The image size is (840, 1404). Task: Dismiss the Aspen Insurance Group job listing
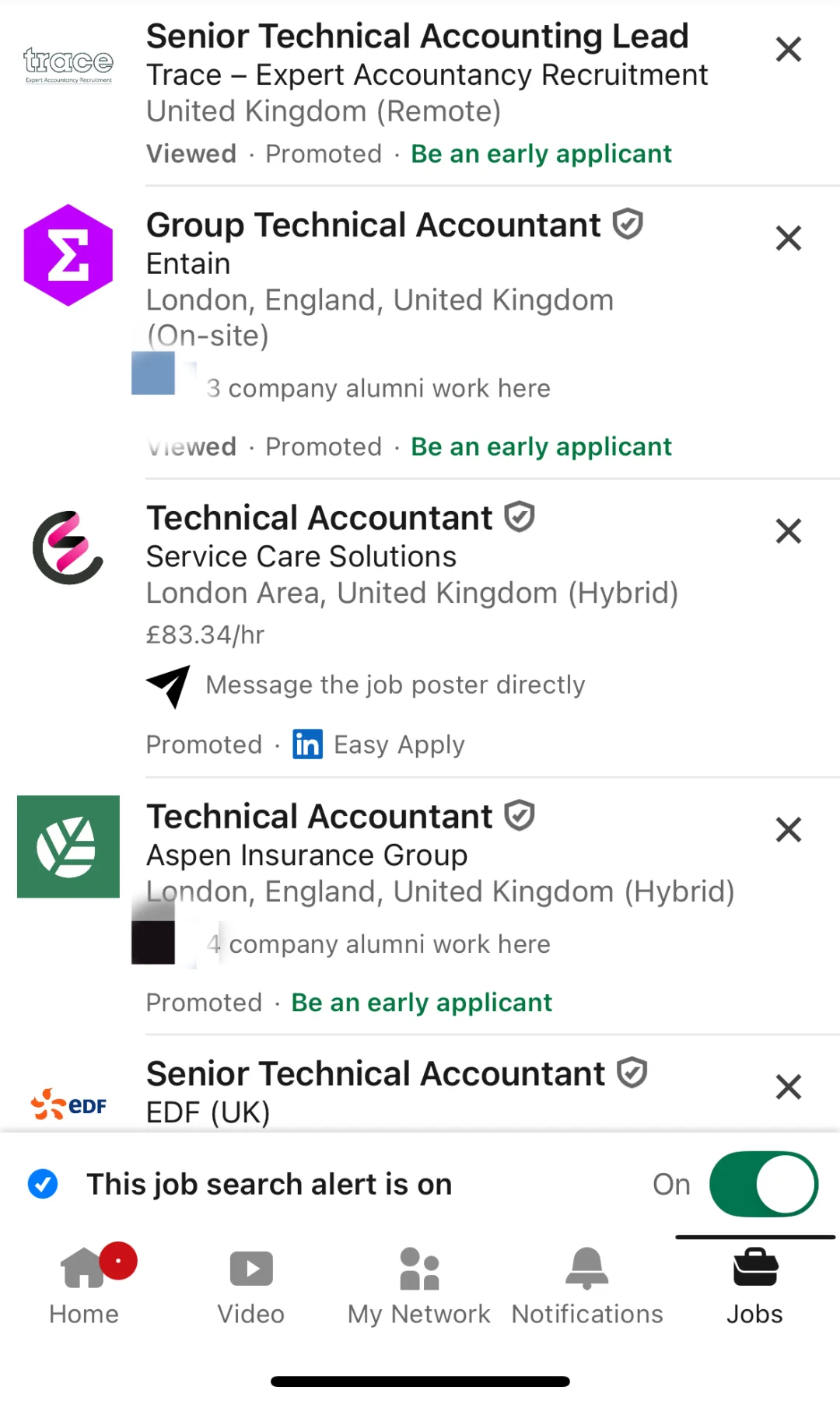[x=789, y=830]
